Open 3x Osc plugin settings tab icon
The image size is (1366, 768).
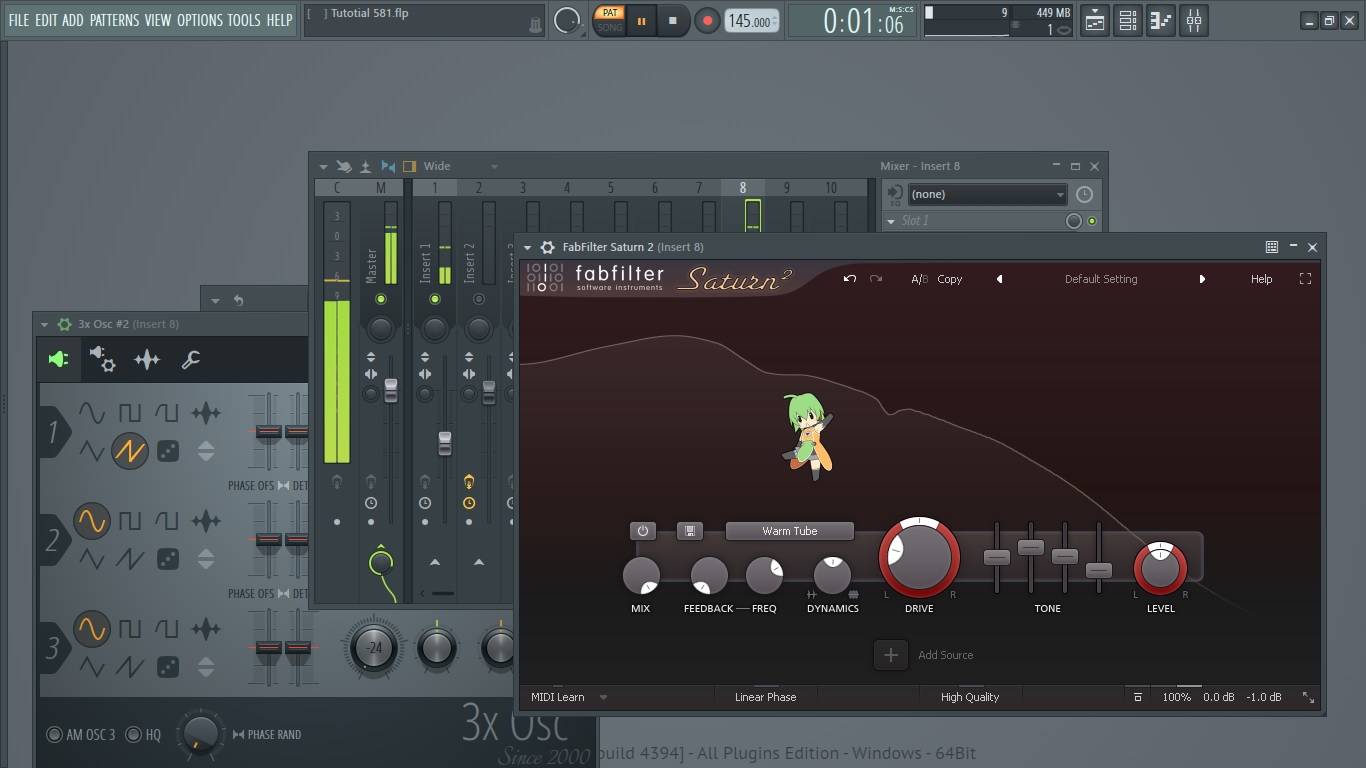coord(58,359)
